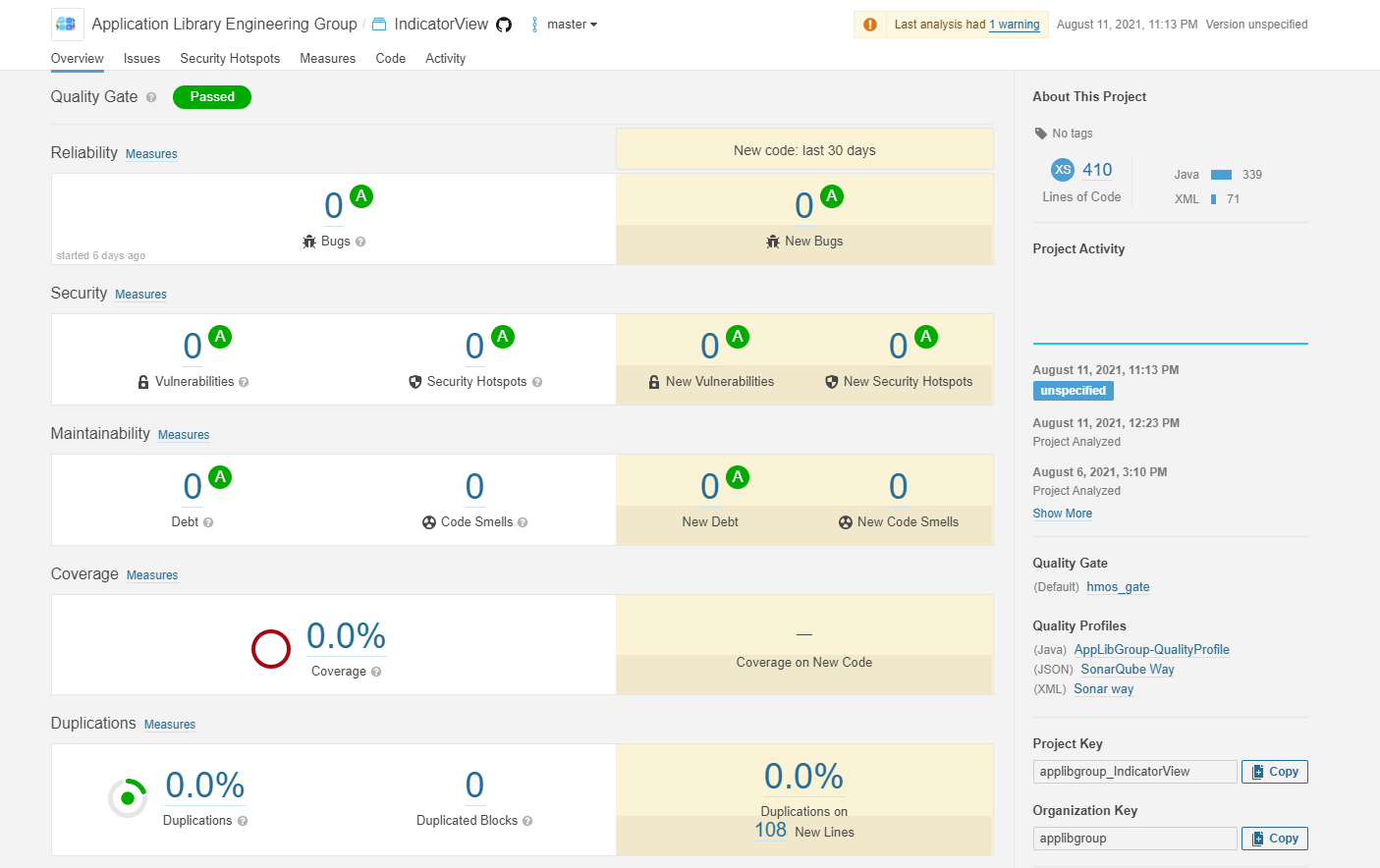Copy the Project Key
1380x868 pixels.
[x=1275, y=772]
